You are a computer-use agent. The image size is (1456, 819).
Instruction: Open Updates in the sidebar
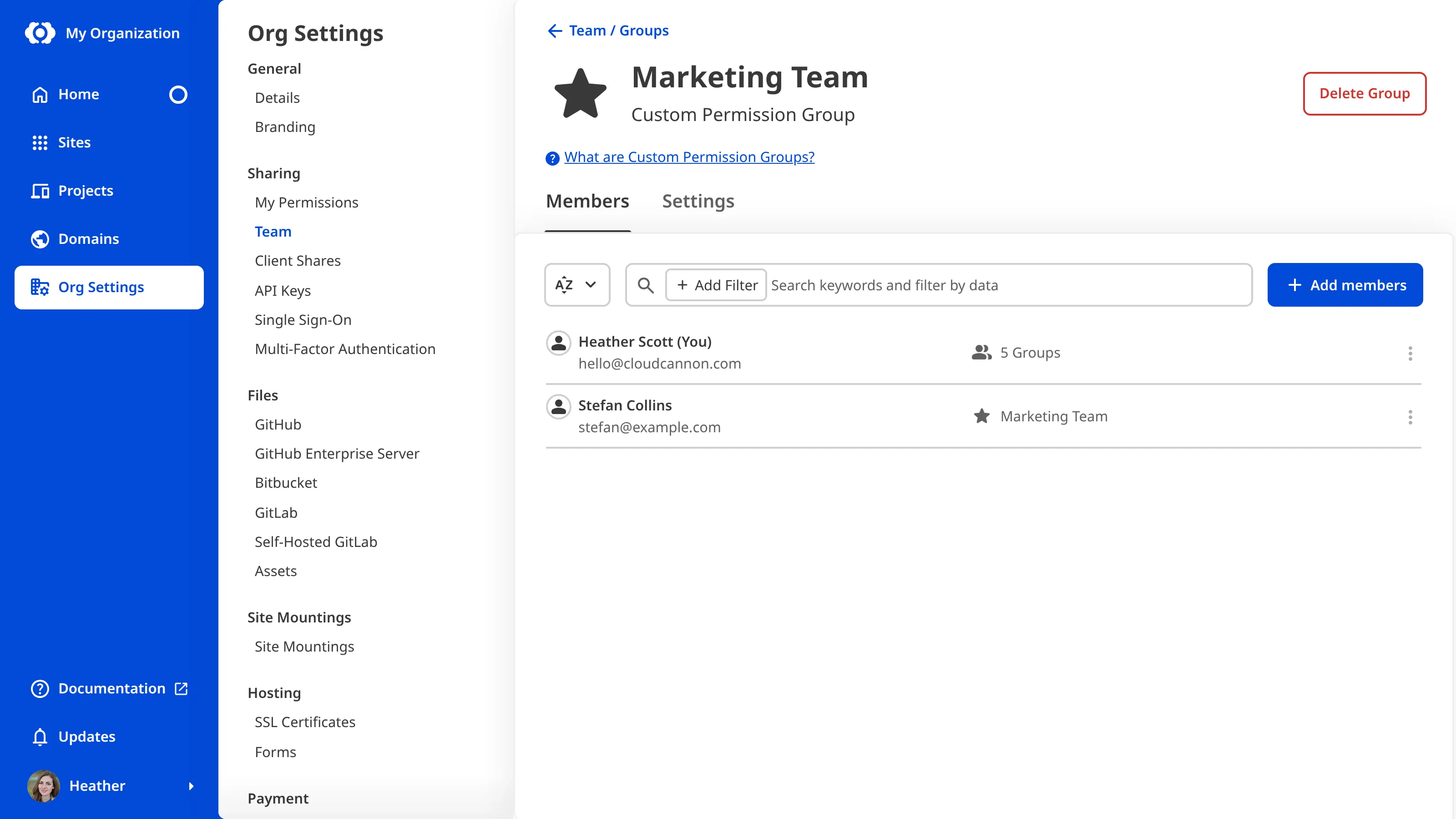109,737
